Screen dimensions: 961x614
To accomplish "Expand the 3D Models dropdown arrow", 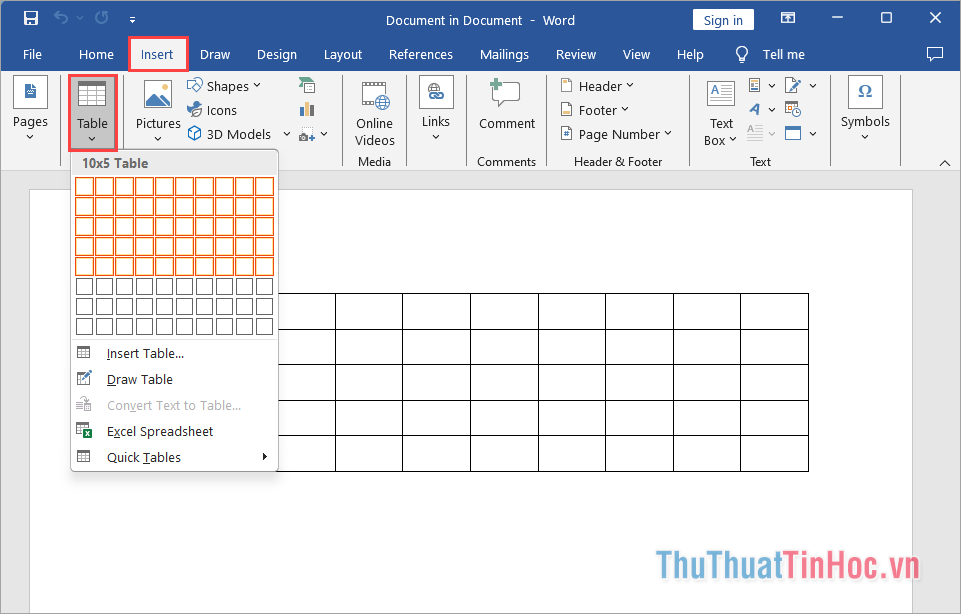I will [x=286, y=134].
